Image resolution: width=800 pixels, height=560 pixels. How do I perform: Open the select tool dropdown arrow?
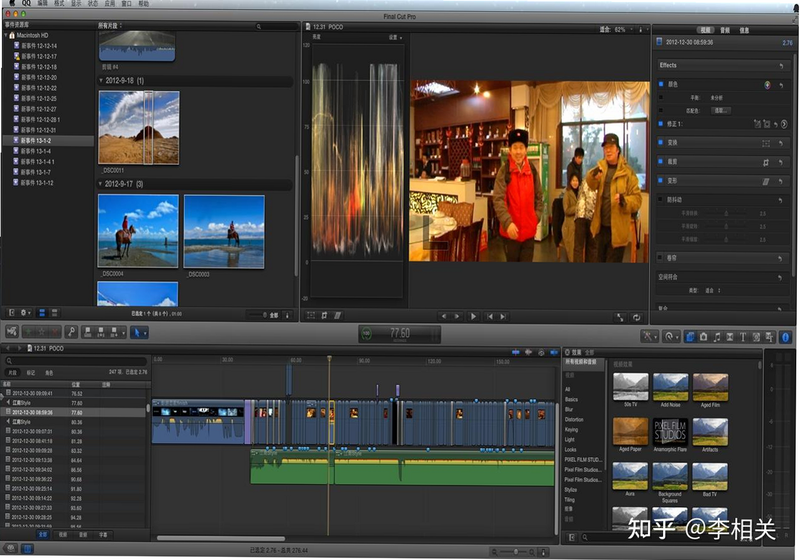(x=145, y=333)
